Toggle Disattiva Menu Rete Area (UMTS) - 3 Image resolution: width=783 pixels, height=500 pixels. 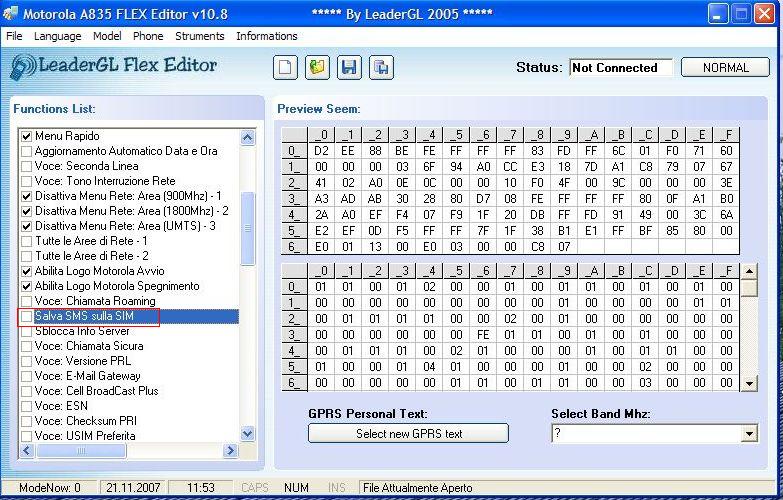click(26, 226)
